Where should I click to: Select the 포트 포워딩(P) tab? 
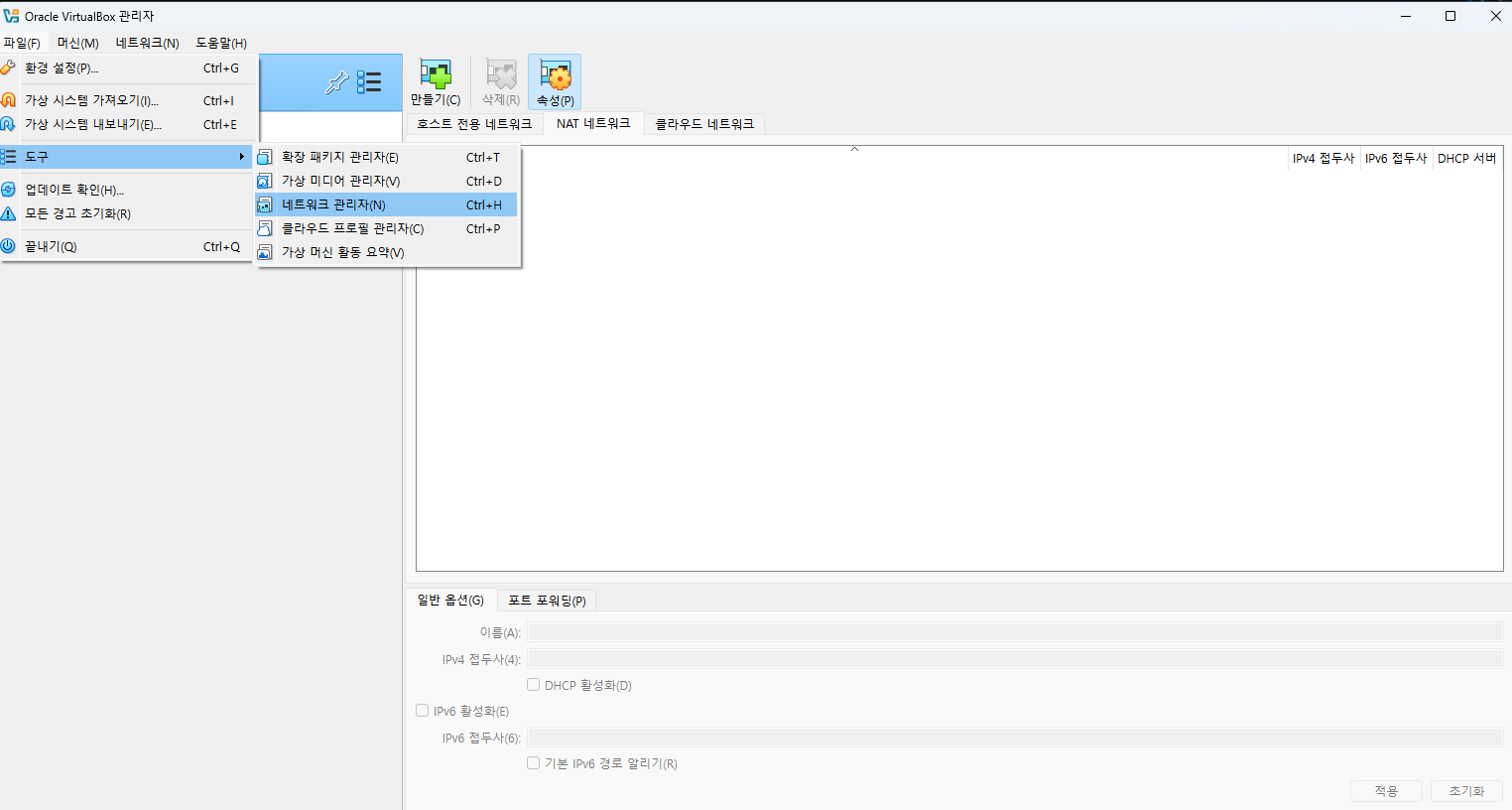547,601
